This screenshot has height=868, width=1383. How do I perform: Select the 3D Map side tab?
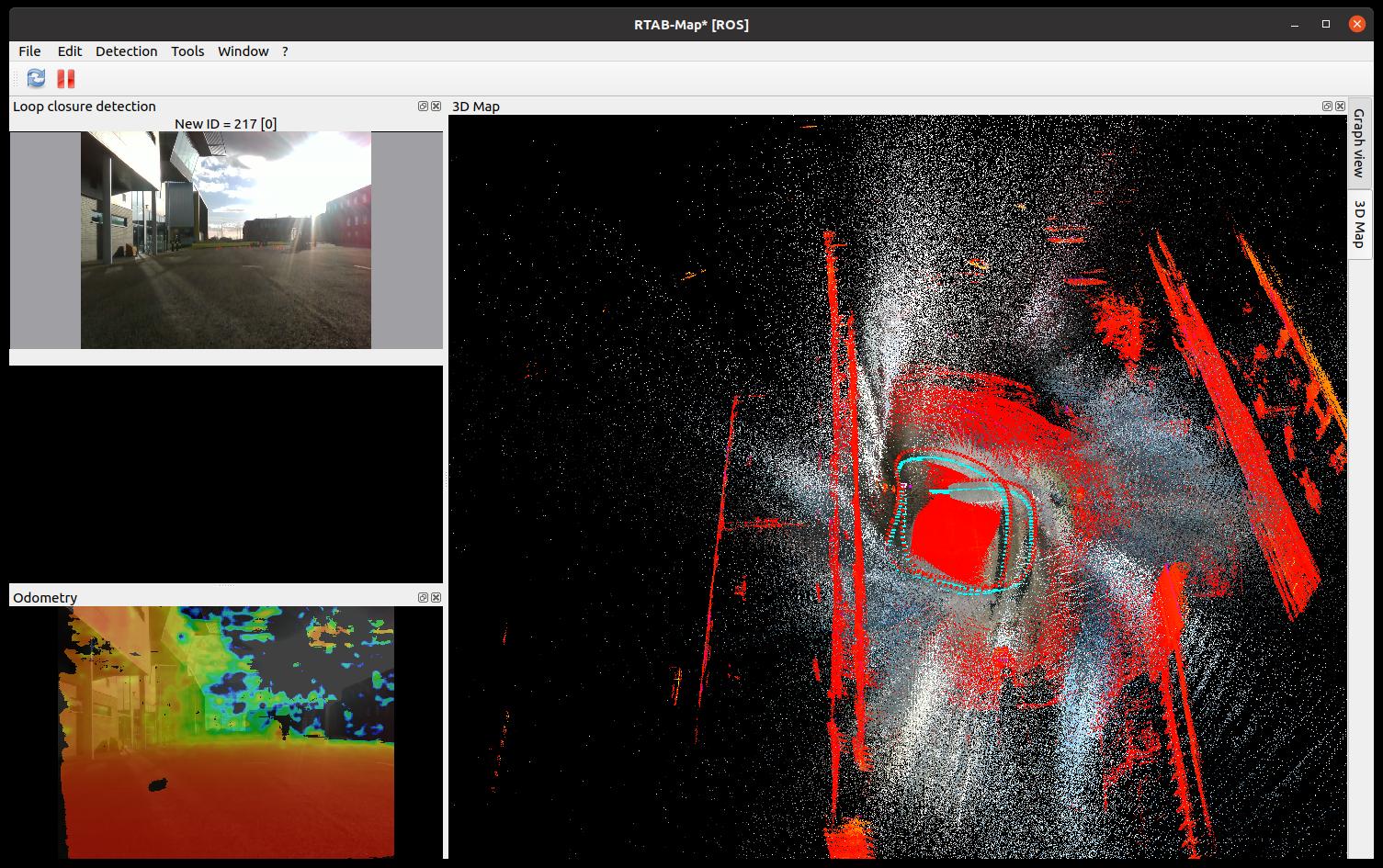[x=1358, y=223]
